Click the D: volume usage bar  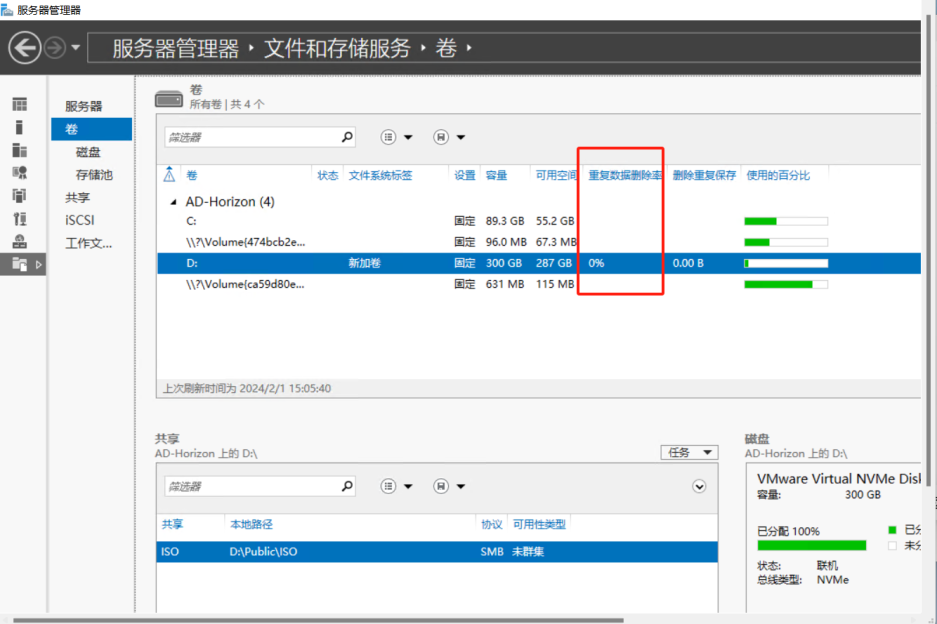point(786,263)
